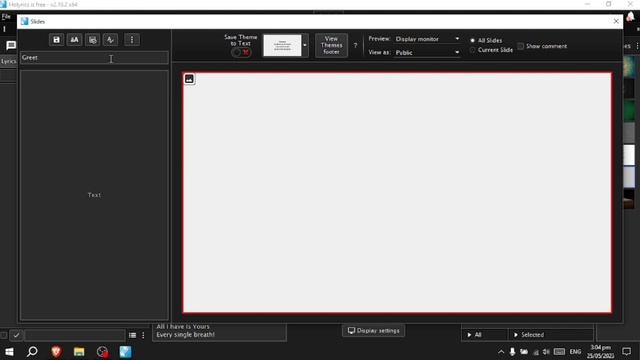
Task: Select the white background thumbnail on right edge
Action: click(629, 155)
